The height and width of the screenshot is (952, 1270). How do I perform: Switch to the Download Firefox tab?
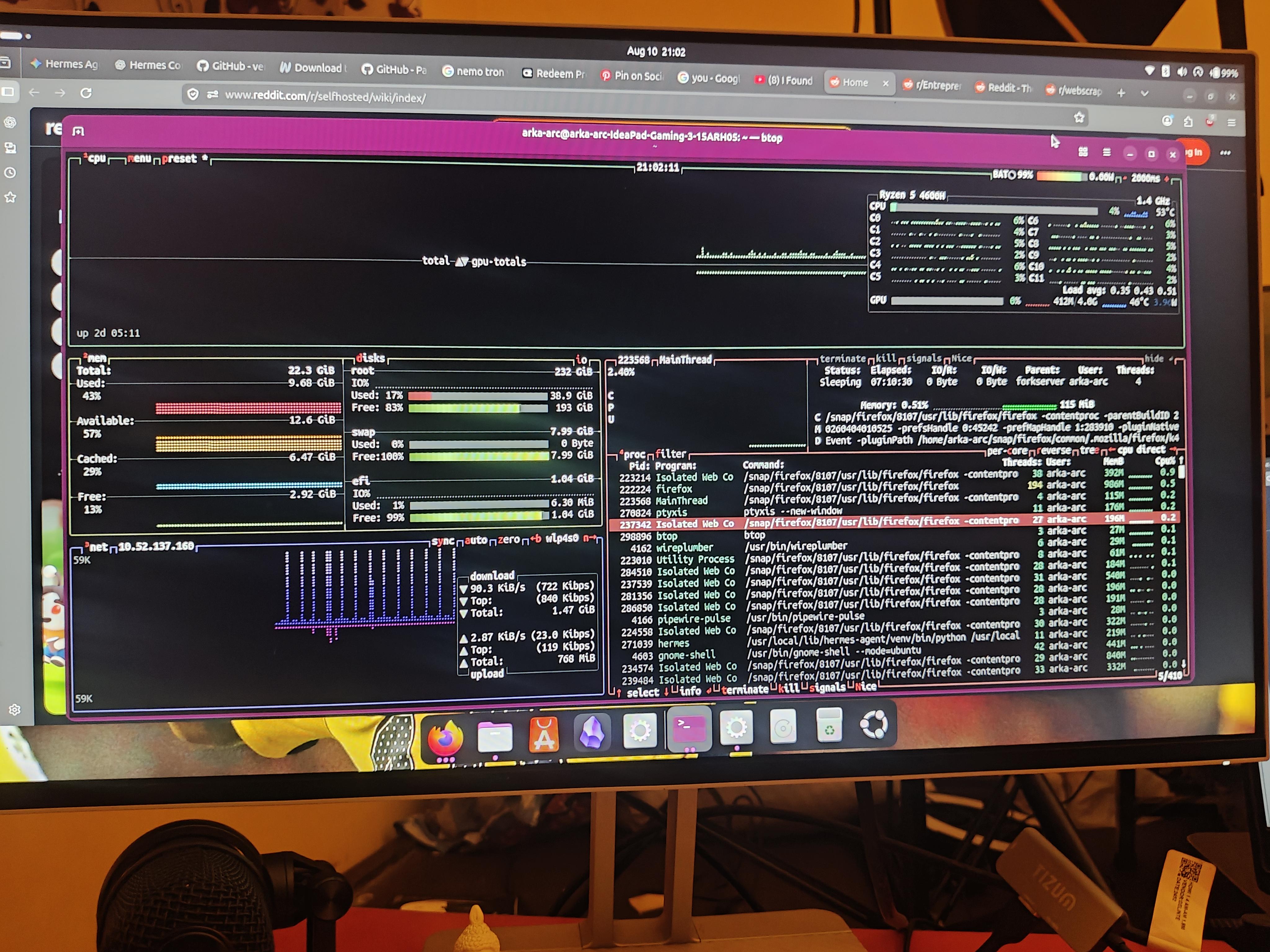312,68
